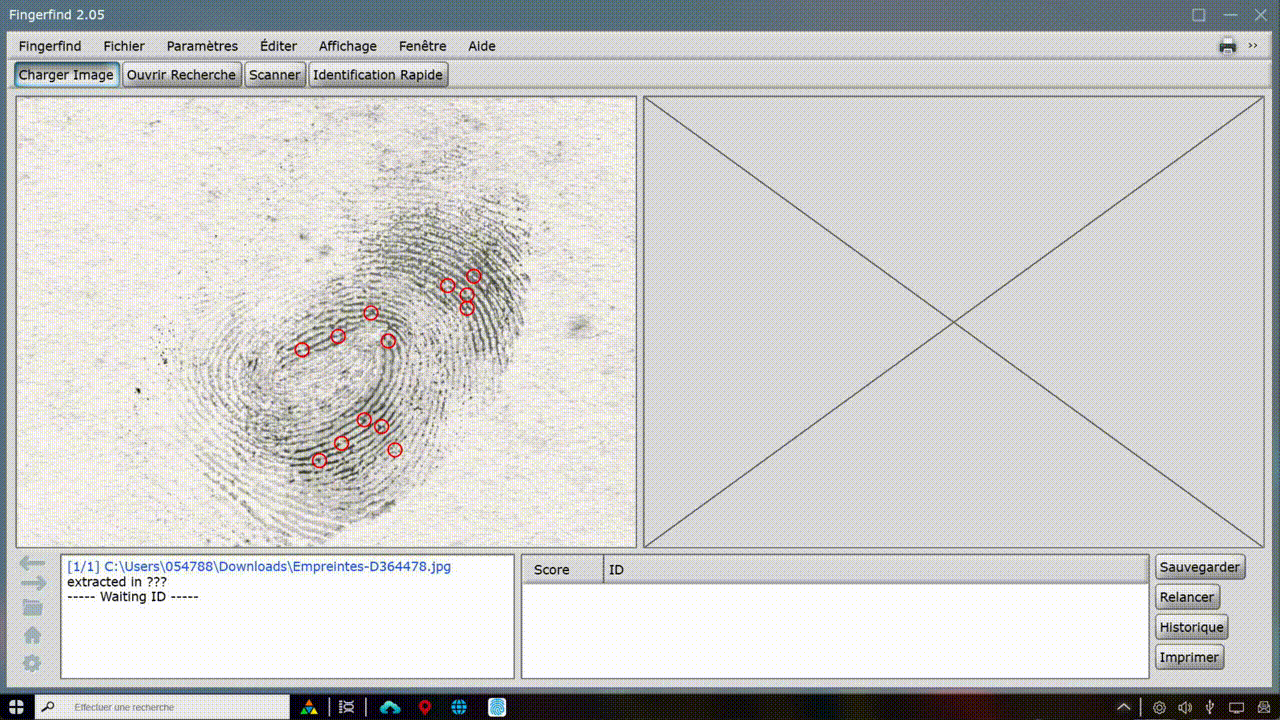The height and width of the screenshot is (720, 1280).
Task: Click the forward arrow icon beside the log
Action: pyautogui.click(x=33, y=583)
